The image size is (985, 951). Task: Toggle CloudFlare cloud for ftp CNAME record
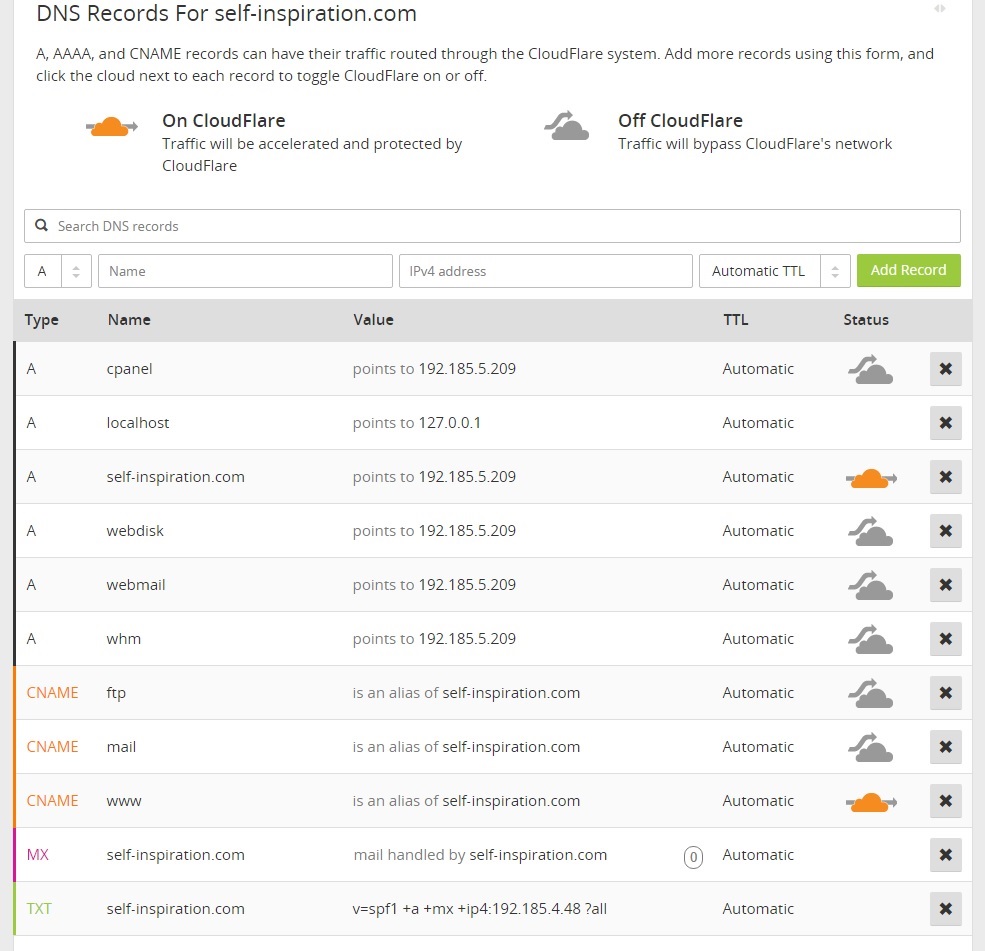coord(870,693)
